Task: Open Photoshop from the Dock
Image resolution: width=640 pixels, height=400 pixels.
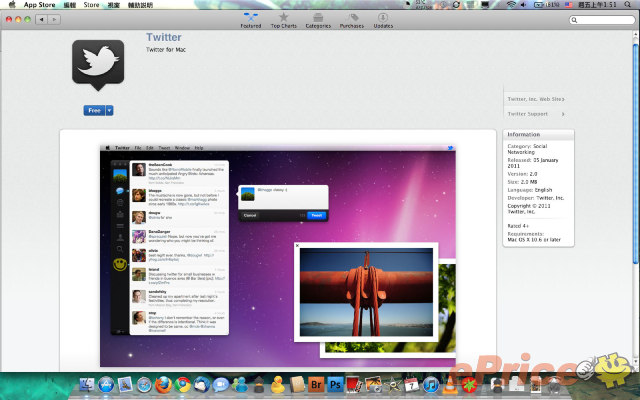Action: pos(335,384)
